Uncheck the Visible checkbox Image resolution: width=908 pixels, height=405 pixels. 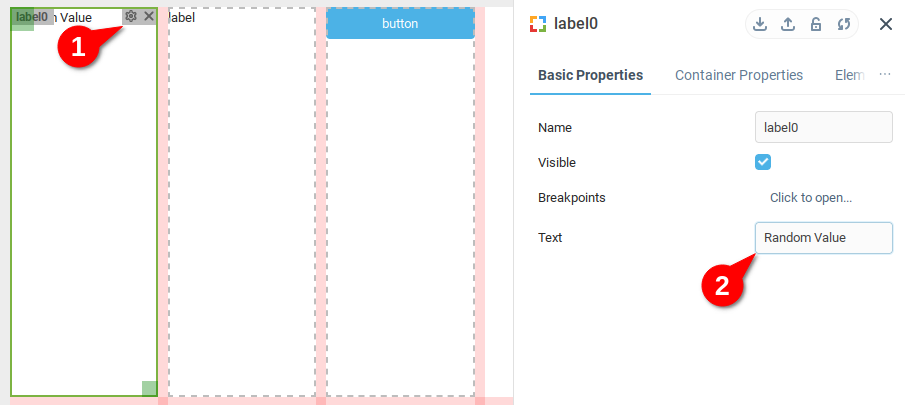pyautogui.click(x=763, y=162)
